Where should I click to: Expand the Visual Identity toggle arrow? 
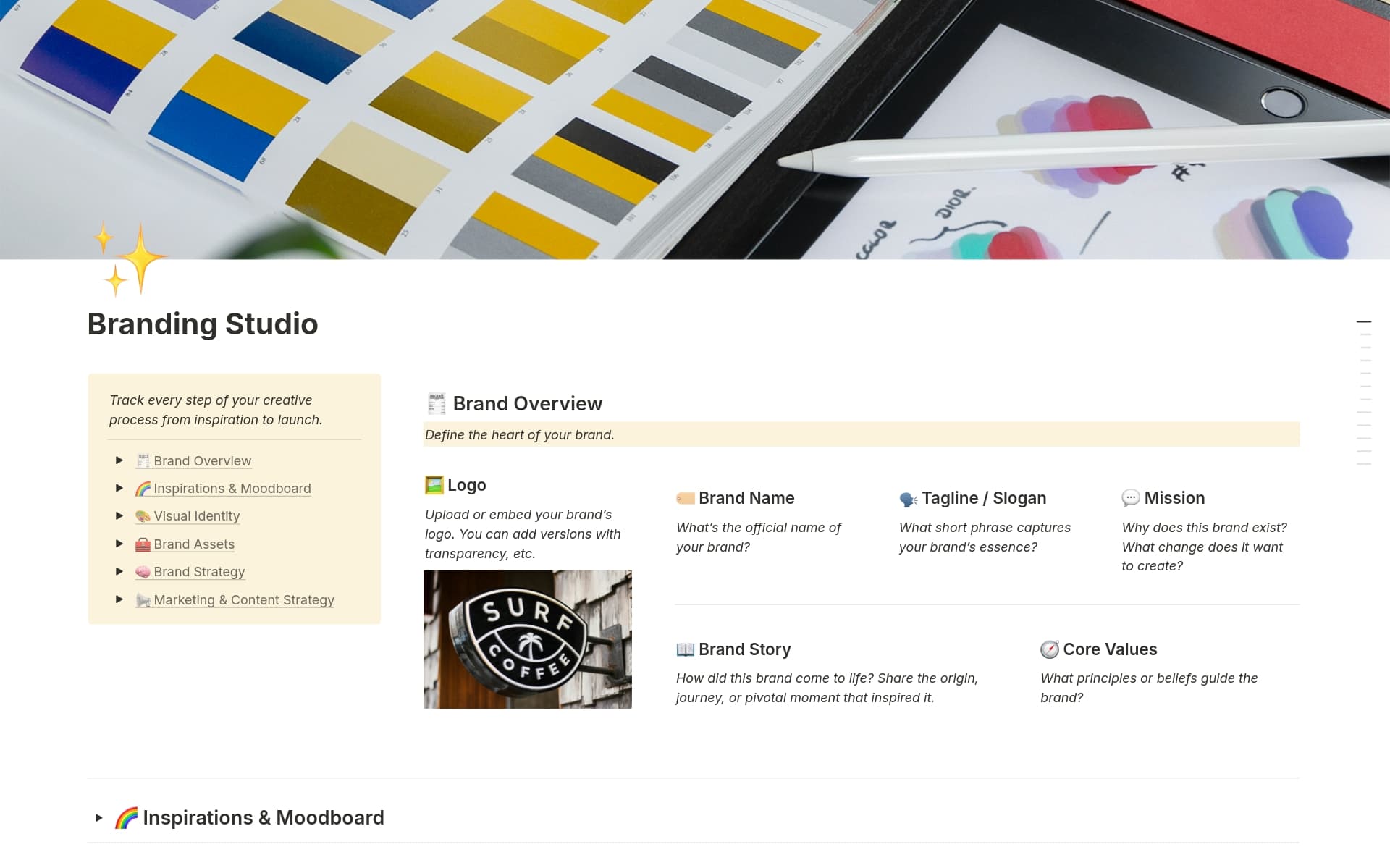119,515
